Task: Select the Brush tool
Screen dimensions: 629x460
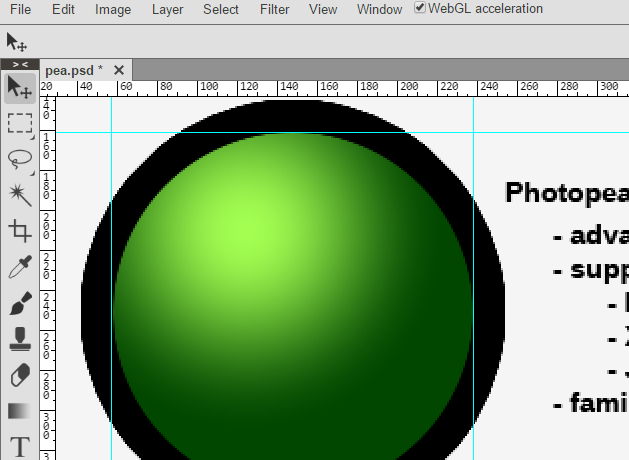Action: point(20,303)
